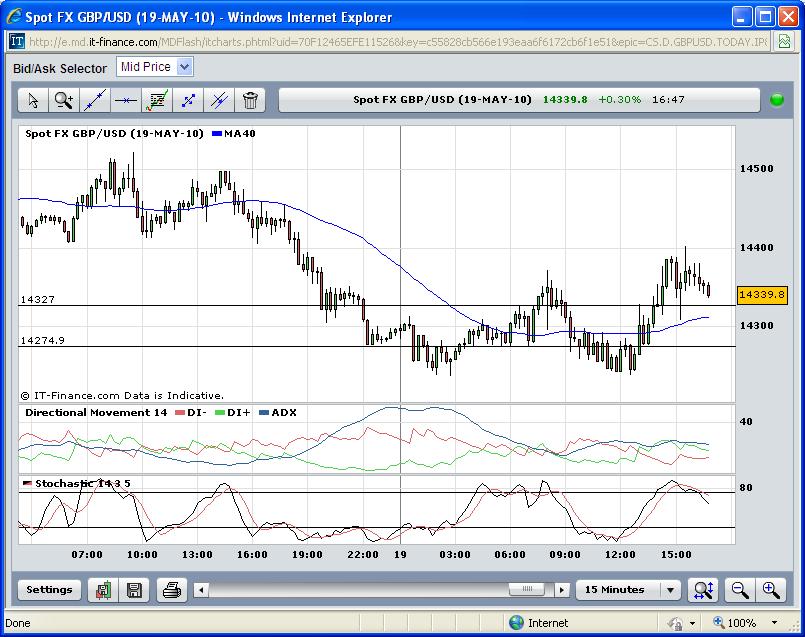Image resolution: width=805 pixels, height=637 pixels.
Task: Click the 14339.8 yellow price label
Action: coord(762,295)
